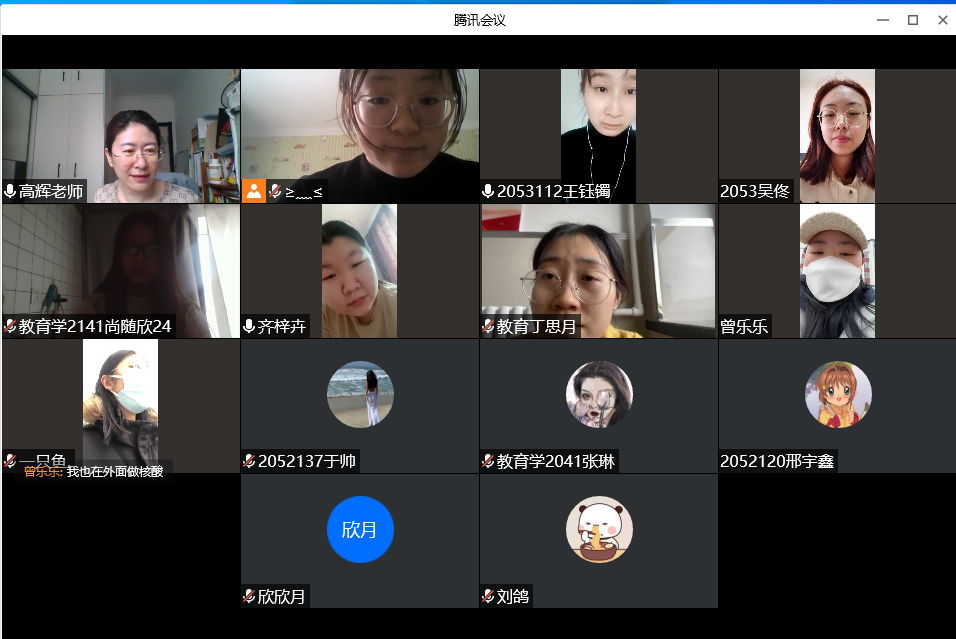Click the muted mic icon next to ≥﹏≤
The image size is (956, 639).
(275, 191)
